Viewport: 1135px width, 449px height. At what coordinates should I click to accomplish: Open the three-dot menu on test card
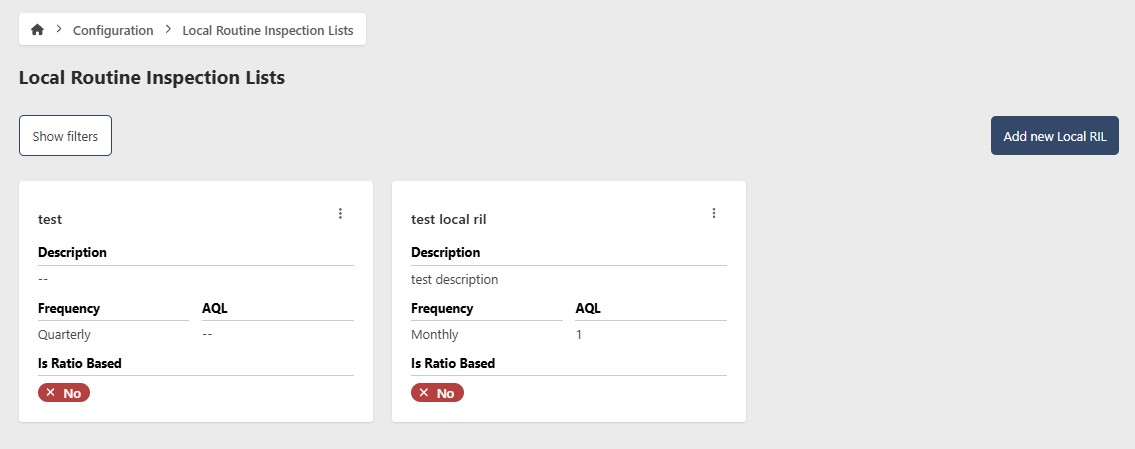(x=340, y=213)
